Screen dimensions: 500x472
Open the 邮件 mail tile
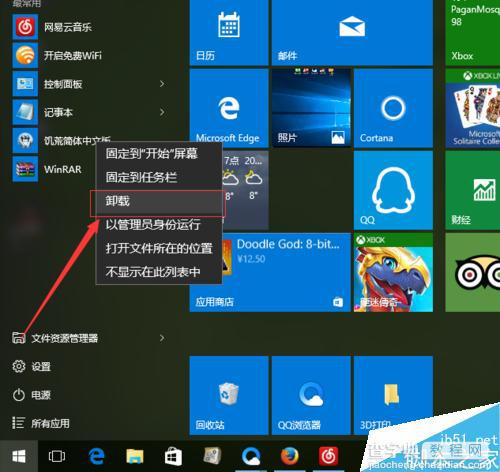[x=352, y=32]
